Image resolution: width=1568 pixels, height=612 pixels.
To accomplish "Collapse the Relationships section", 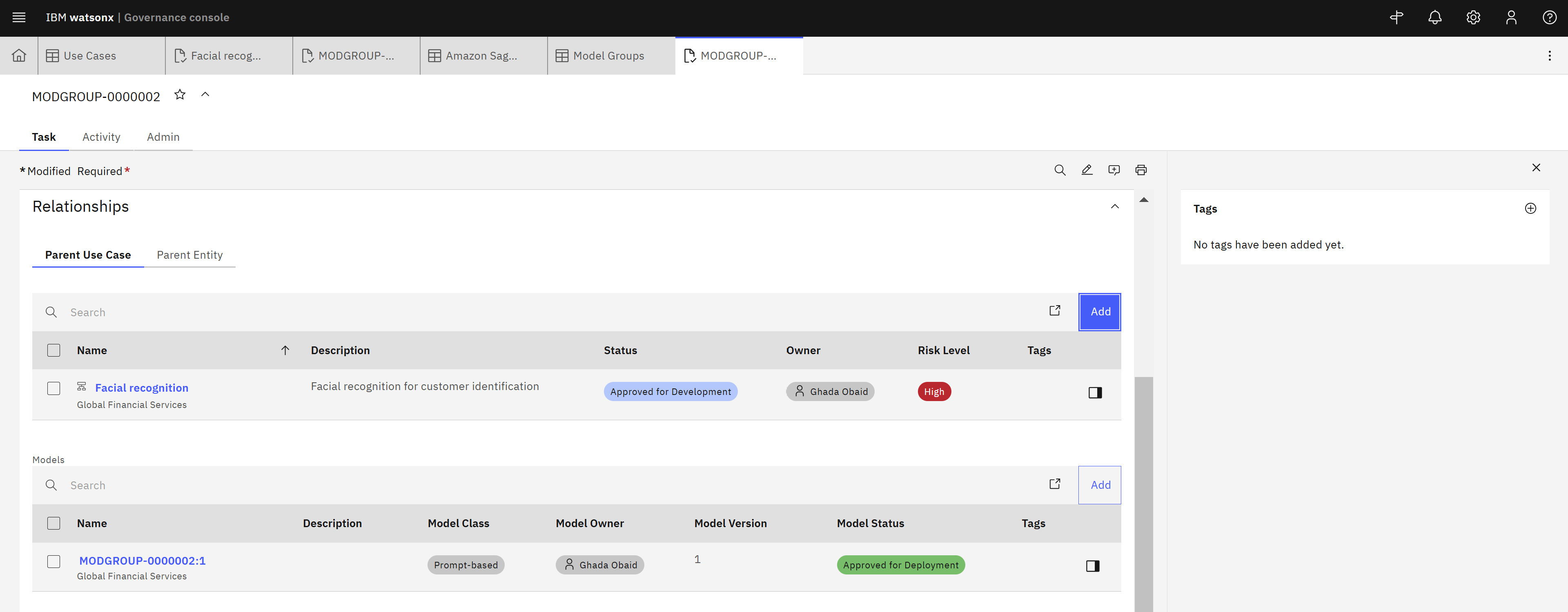I will point(1115,206).
